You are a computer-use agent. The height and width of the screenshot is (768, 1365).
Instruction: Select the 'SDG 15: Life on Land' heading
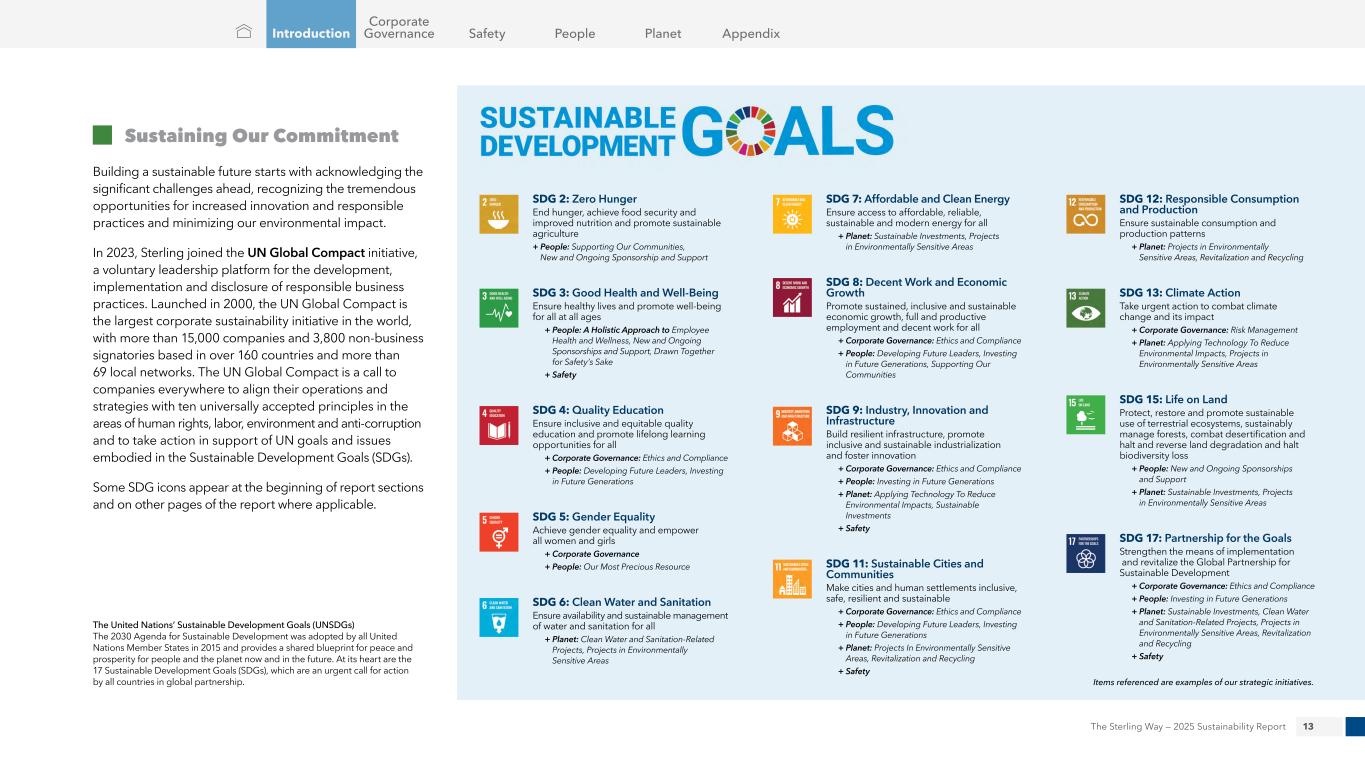click(x=1173, y=399)
